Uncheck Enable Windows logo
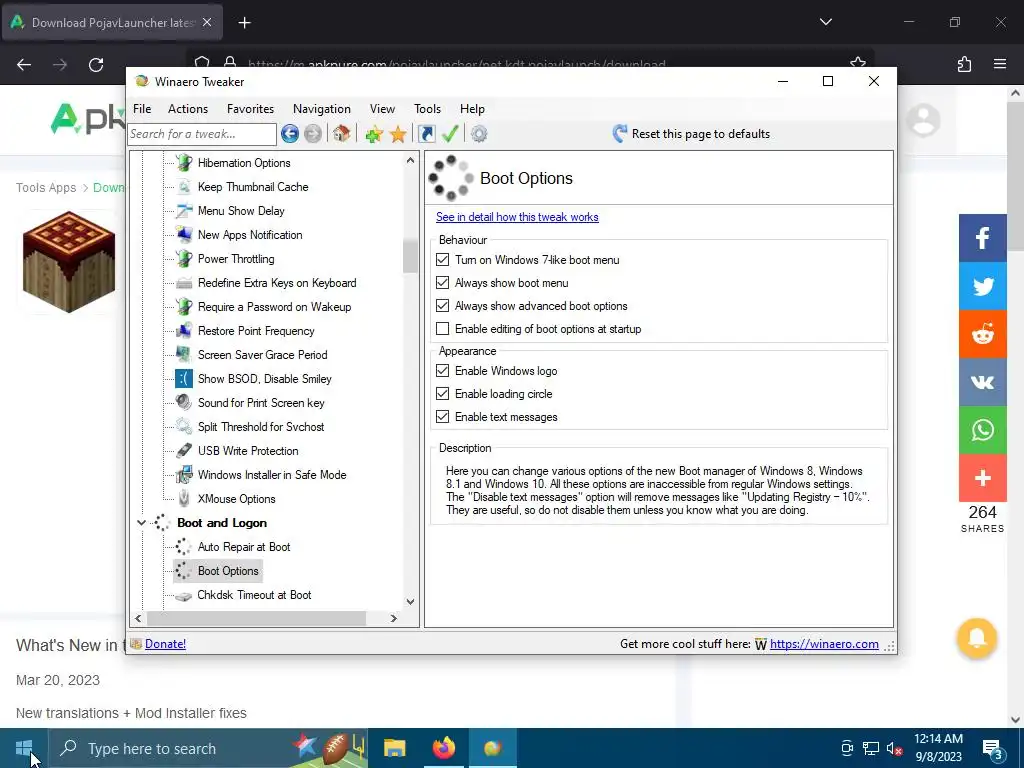Image resolution: width=1024 pixels, height=768 pixels. (x=443, y=371)
